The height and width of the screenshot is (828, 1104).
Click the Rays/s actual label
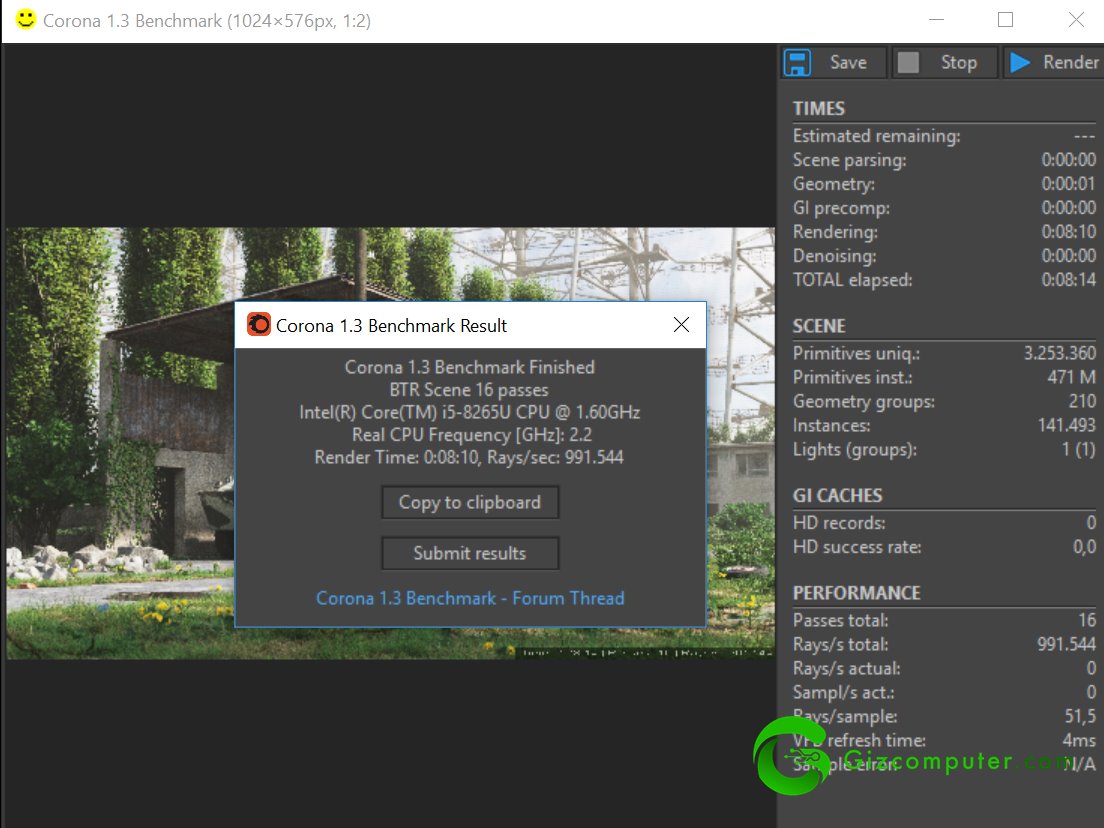tap(846, 668)
